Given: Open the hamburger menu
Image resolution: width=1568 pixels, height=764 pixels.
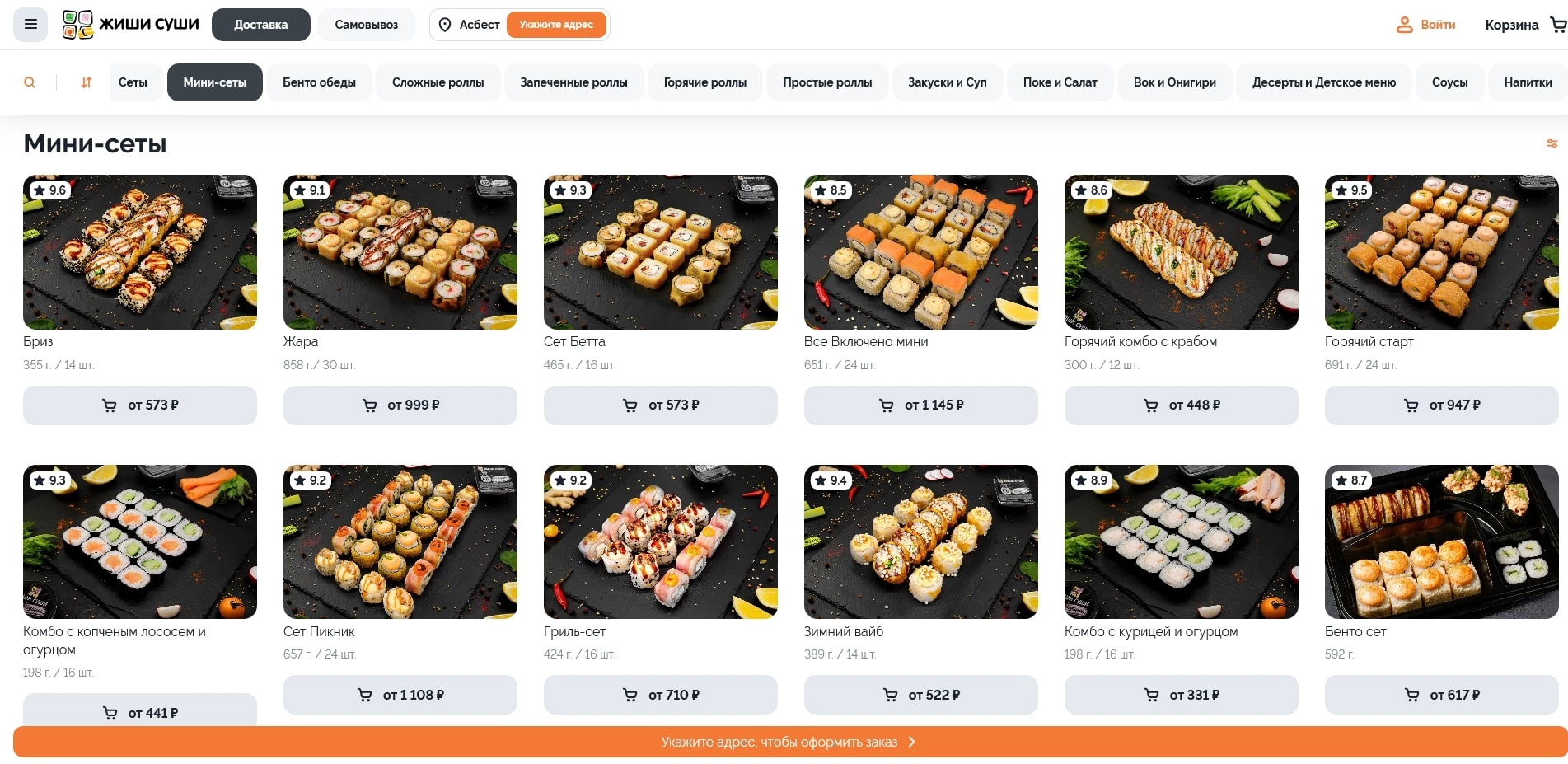Looking at the screenshot, I should pyautogui.click(x=30, y=25).
